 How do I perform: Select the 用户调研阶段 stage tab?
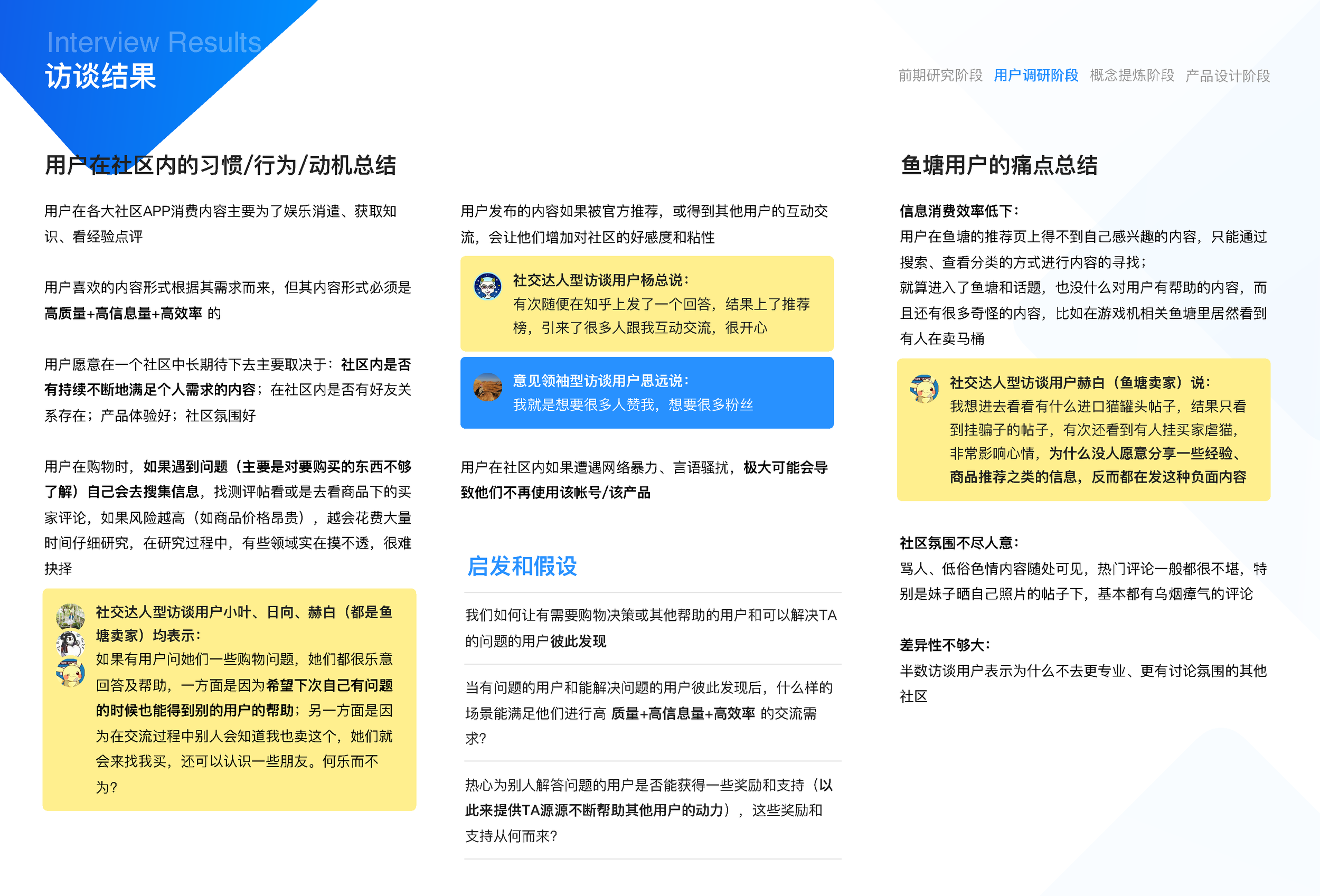point(1035,76)
